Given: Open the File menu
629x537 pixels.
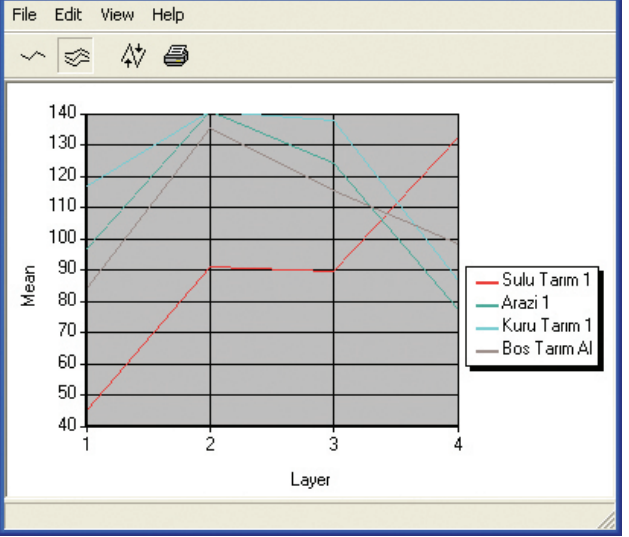Looking at the screenshot, I should (x=25, y=15).
